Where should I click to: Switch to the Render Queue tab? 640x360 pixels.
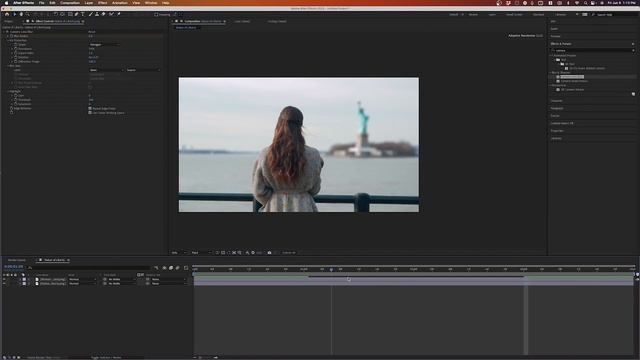pos(17,260)
